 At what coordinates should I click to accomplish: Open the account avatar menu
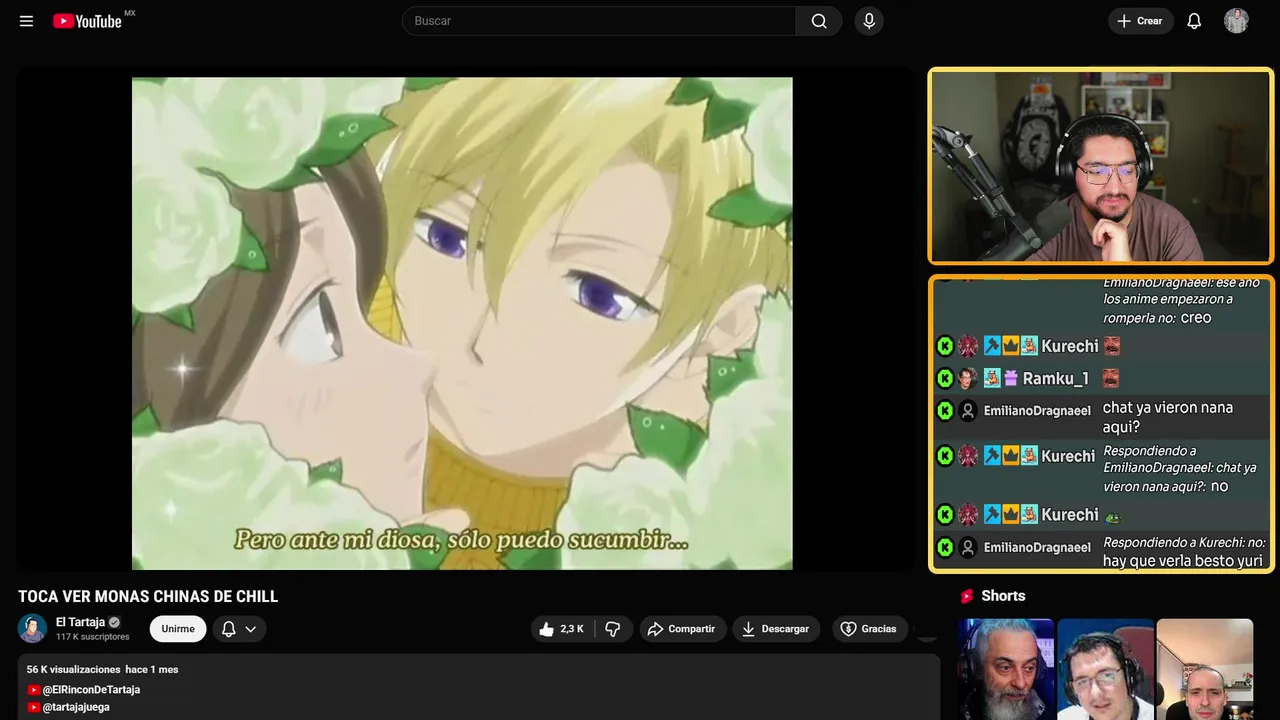click(x=1237, y=21)
